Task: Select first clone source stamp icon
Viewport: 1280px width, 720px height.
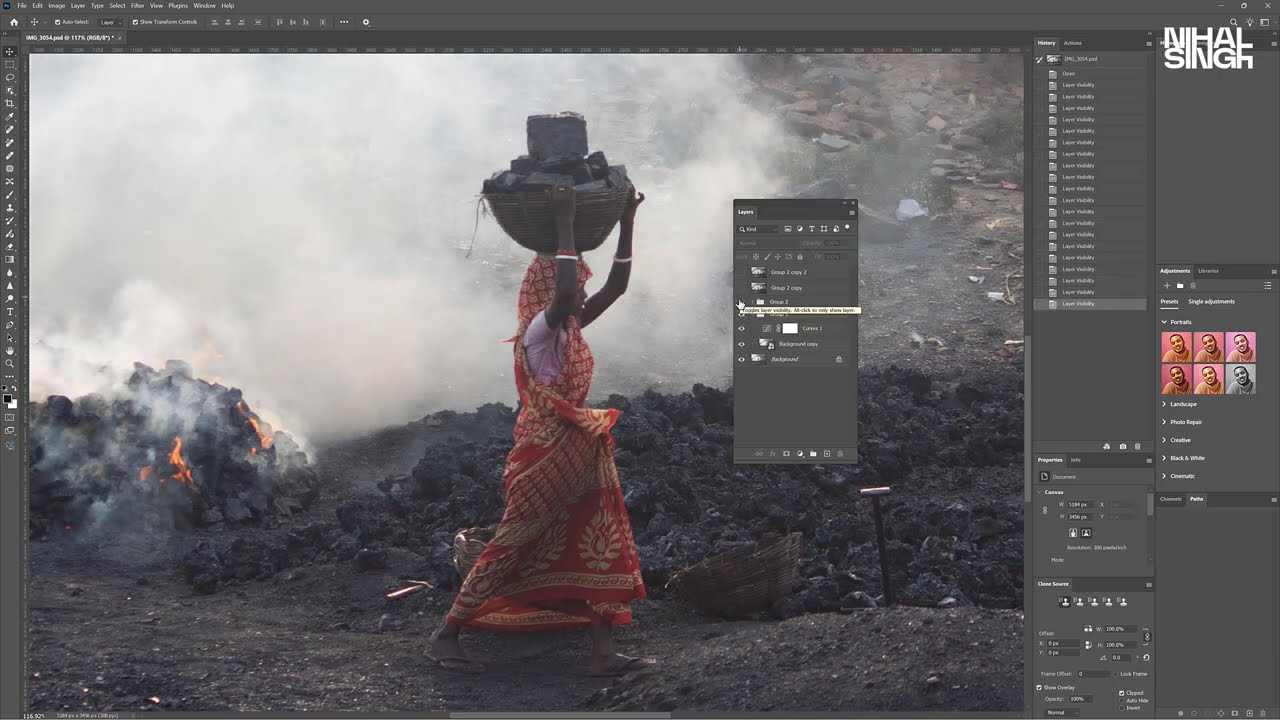Action: (x=1065, y=601)
